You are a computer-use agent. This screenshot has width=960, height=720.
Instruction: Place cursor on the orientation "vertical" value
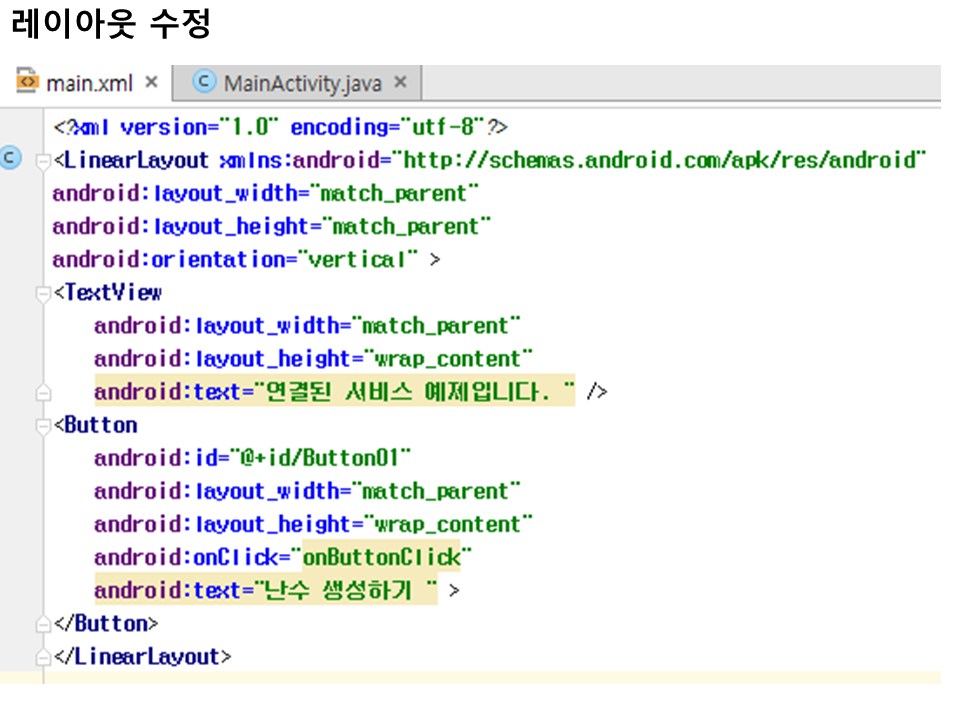pyautogui.click(x=363, y=260)
